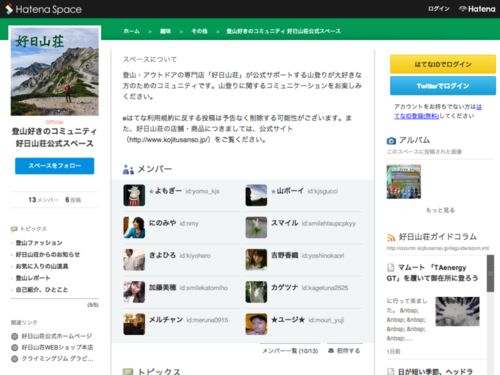
Task: Open ★ユージ★ avatar
Action: click(x=256, y=324)
